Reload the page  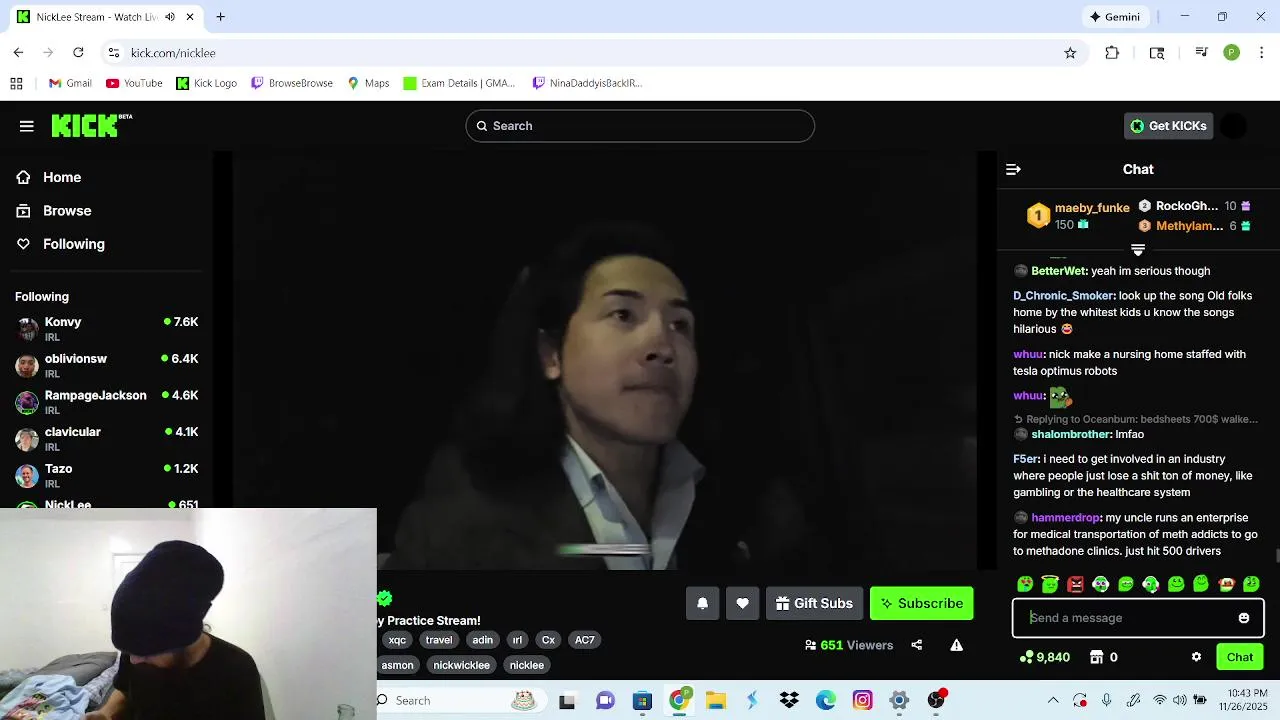[x=78, y=53]
